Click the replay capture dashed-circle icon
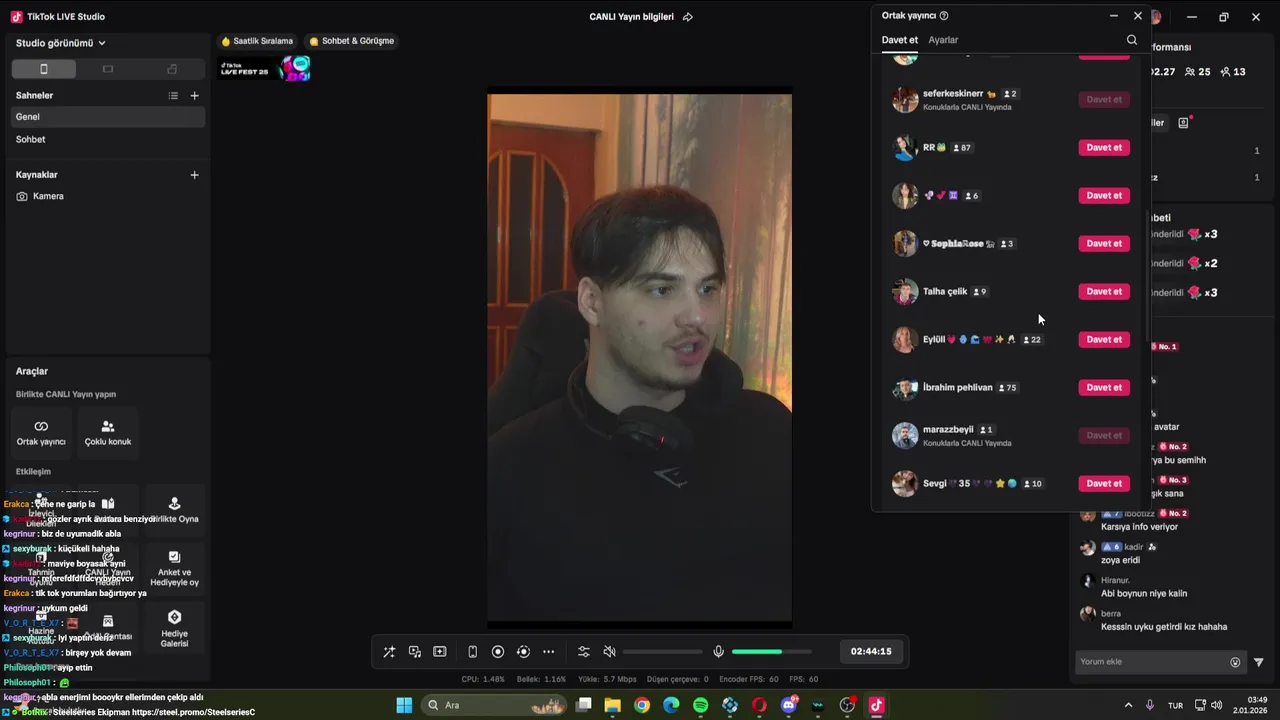The height and width of the screenshot is (720, 1280). click(523, 652)
